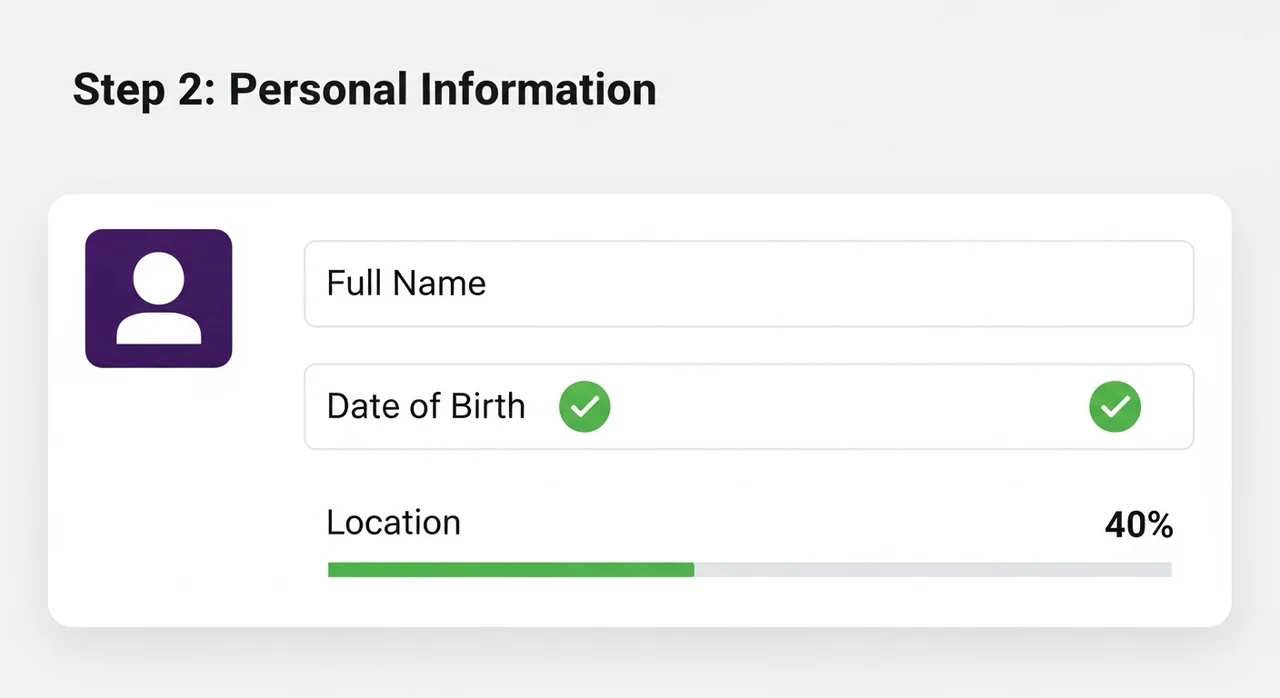
Task: Click the Step 2 text in heading
Action: click(141, 90)
